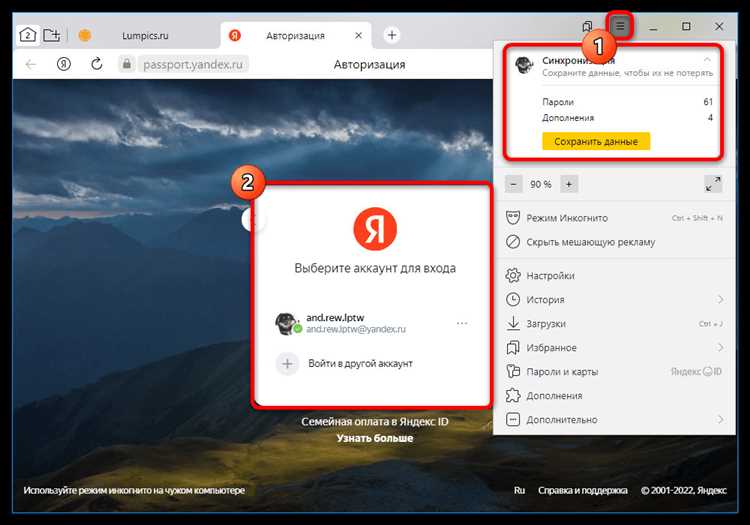
Task: Open the bookmarks panel icon near menu
Action: click(587, 27)
